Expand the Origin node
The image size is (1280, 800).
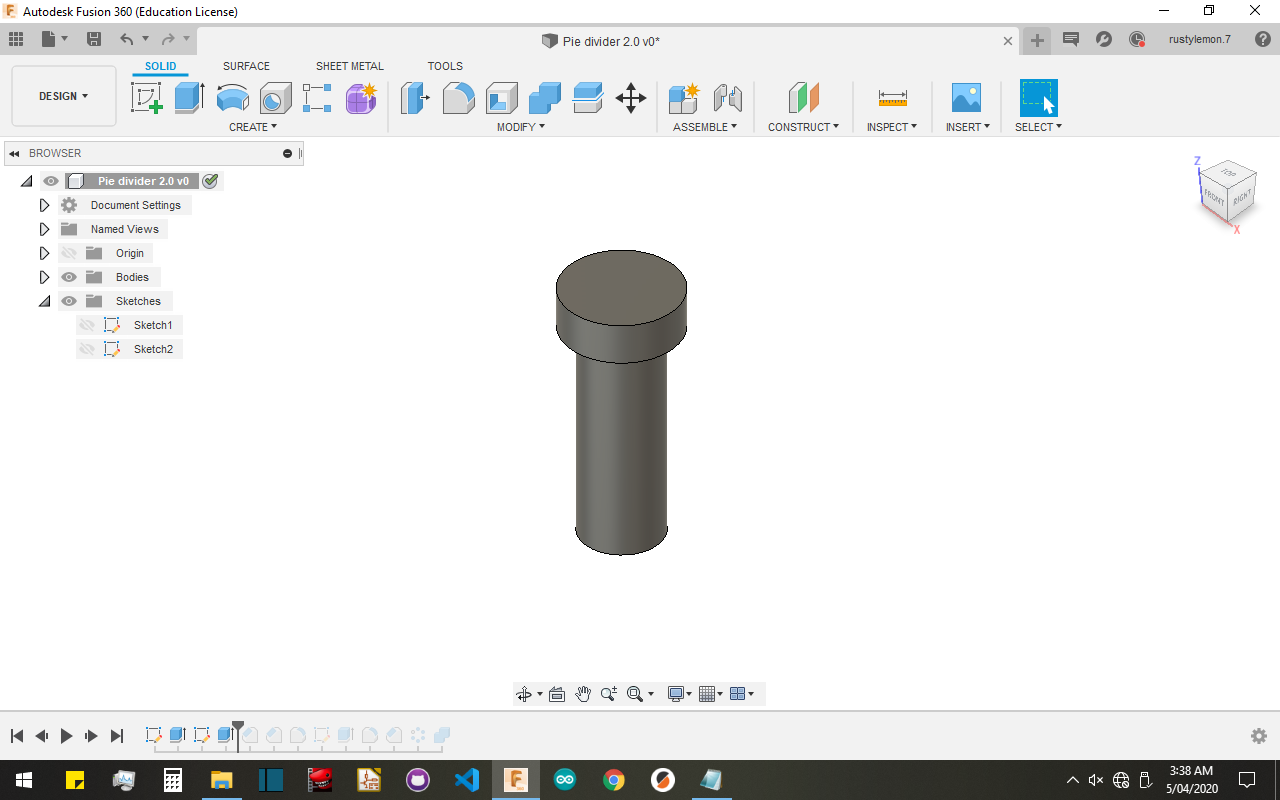tap(44, 253)
